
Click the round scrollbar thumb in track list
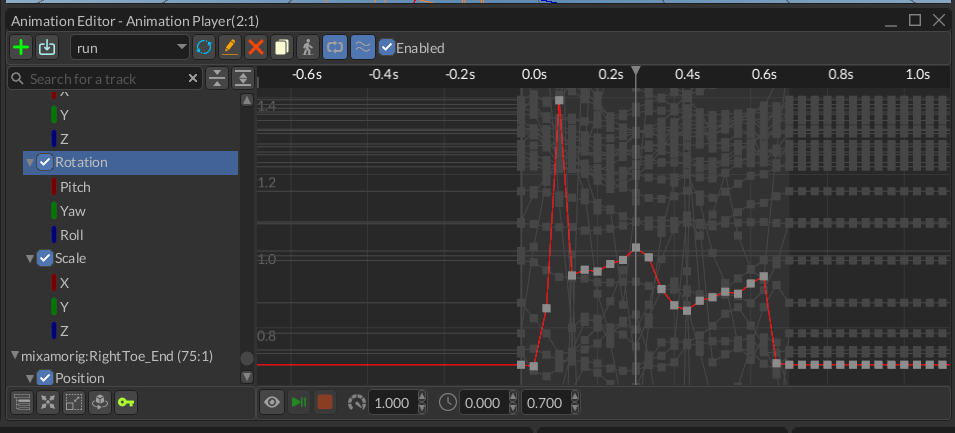pos(247,358)
